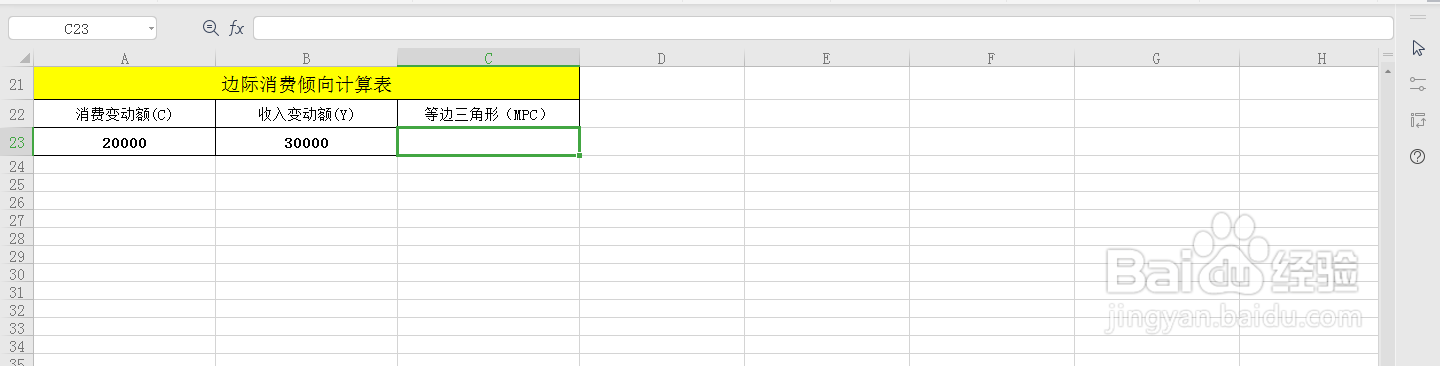Screen dimensions: 1440x366
Task: Click the vertical scrollbar up arrow
Action: point(1387,72)
